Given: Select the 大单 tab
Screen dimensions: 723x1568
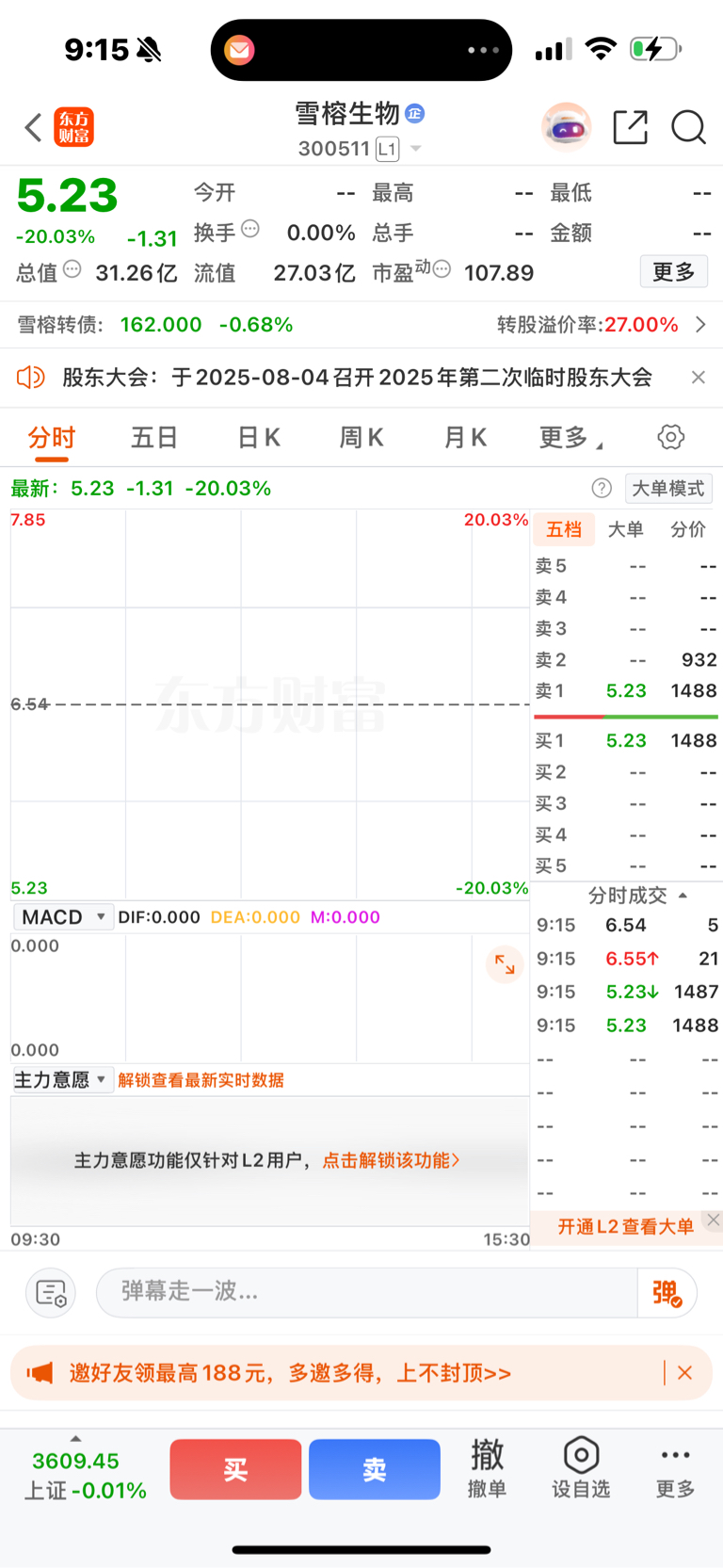Looking at the screenshot, I should click(625, 529).
